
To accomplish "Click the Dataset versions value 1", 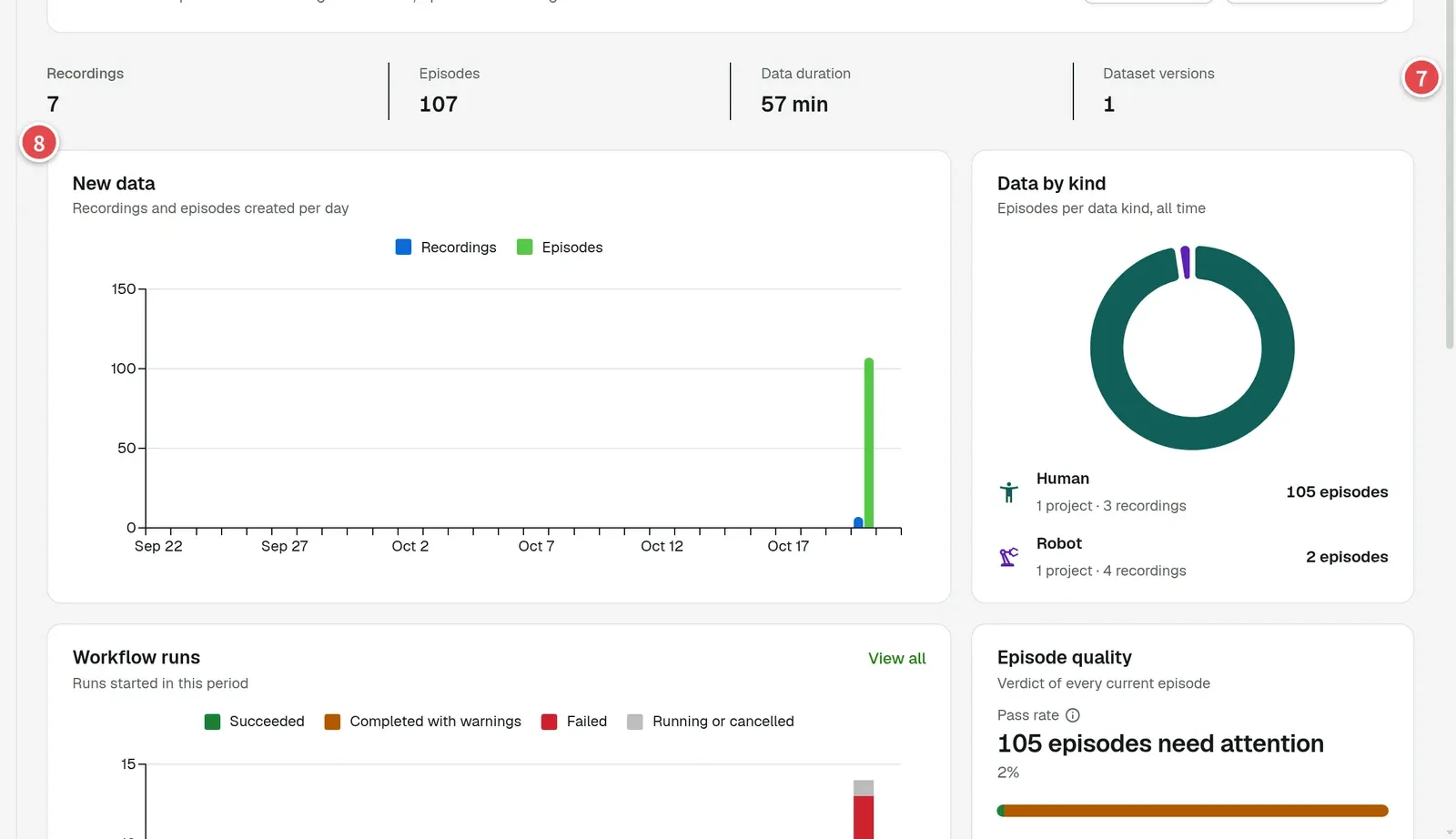I will point(1108,105).
